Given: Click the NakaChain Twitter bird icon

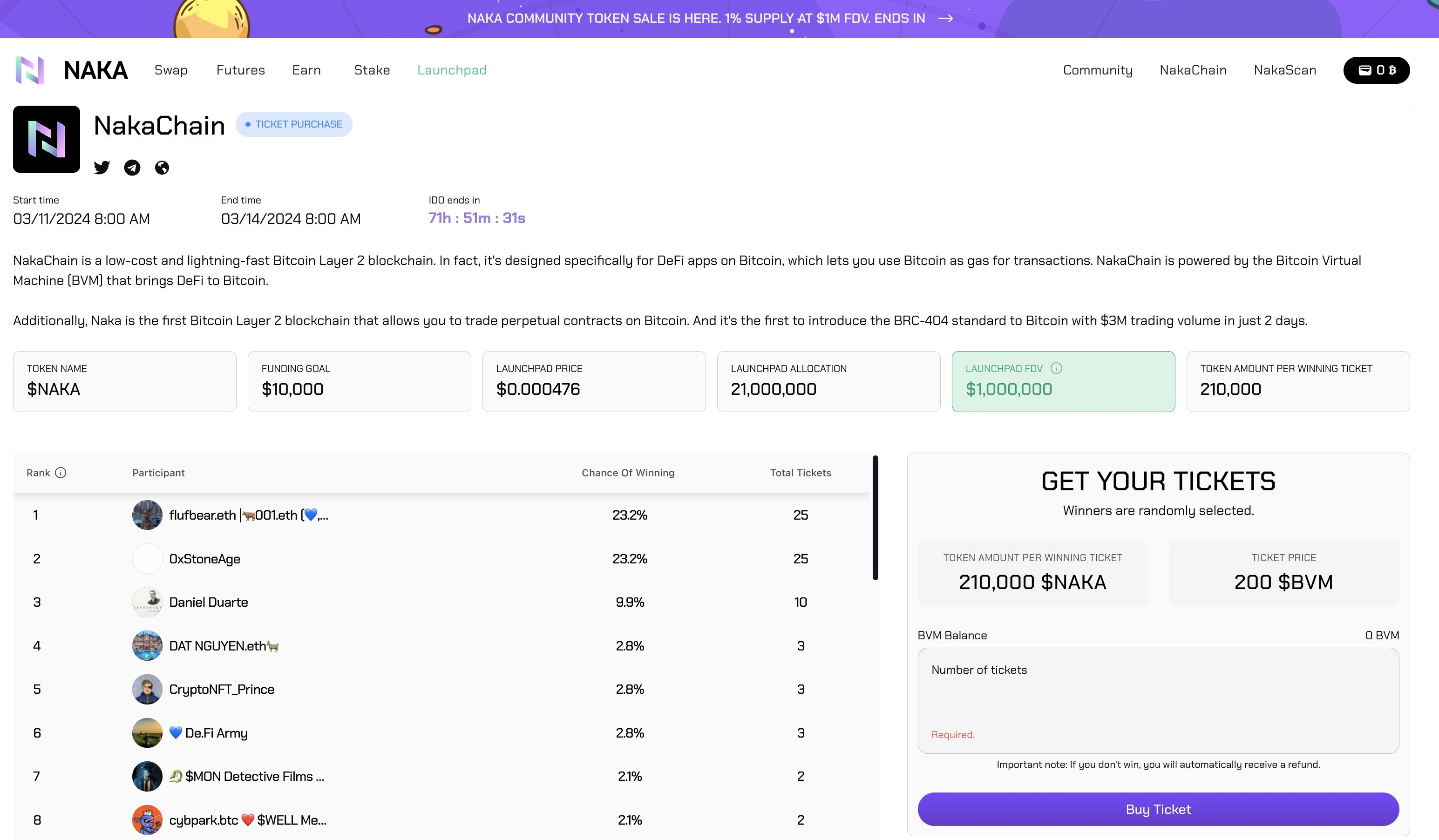Looking at the screenshot, I should tap(102, 167).
